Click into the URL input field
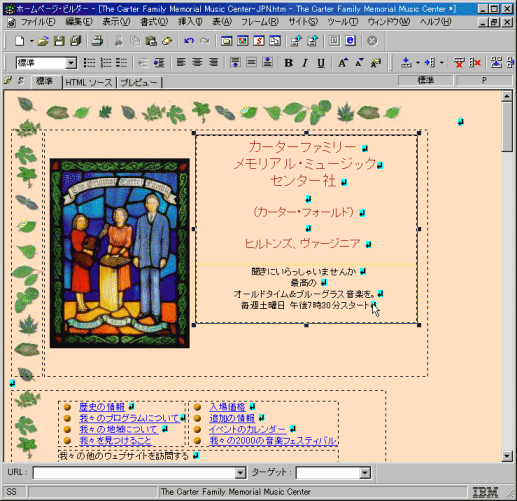 [134, 473]
